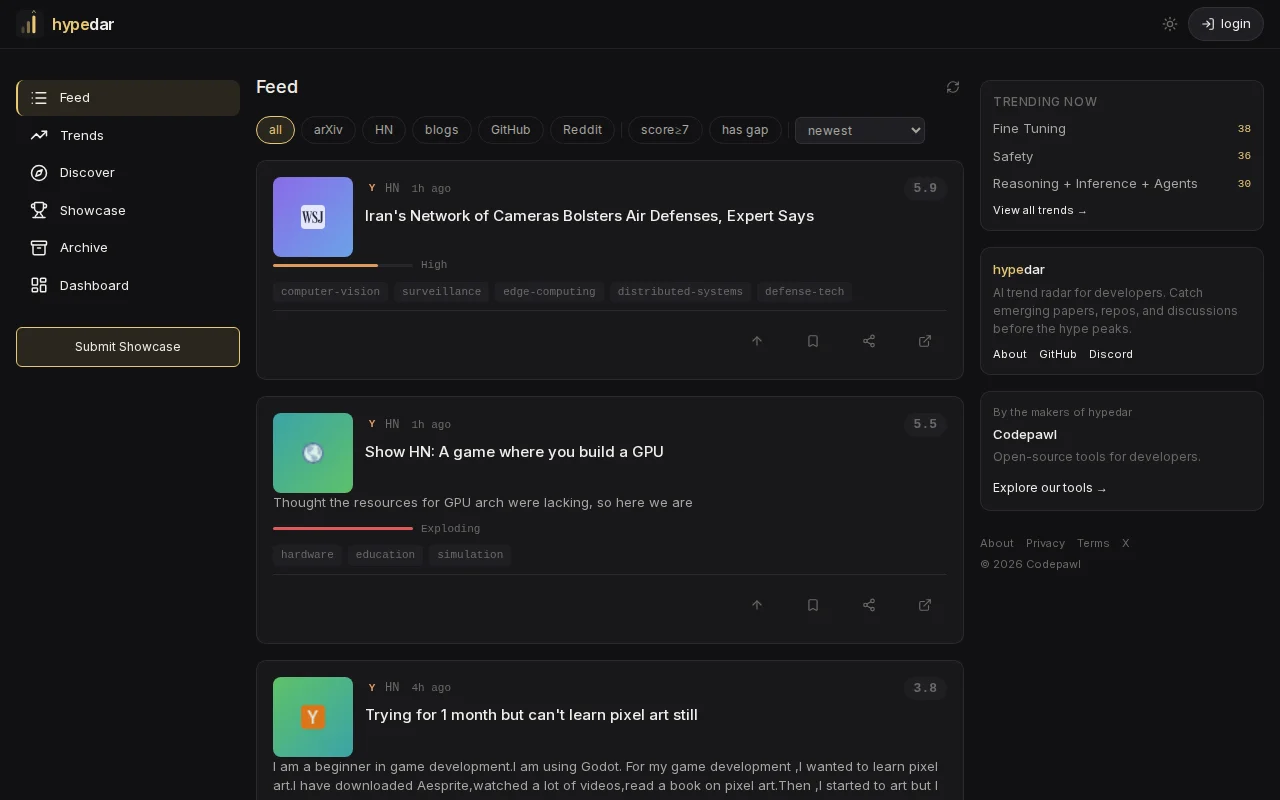Click the 5.9 score badge

925,188
